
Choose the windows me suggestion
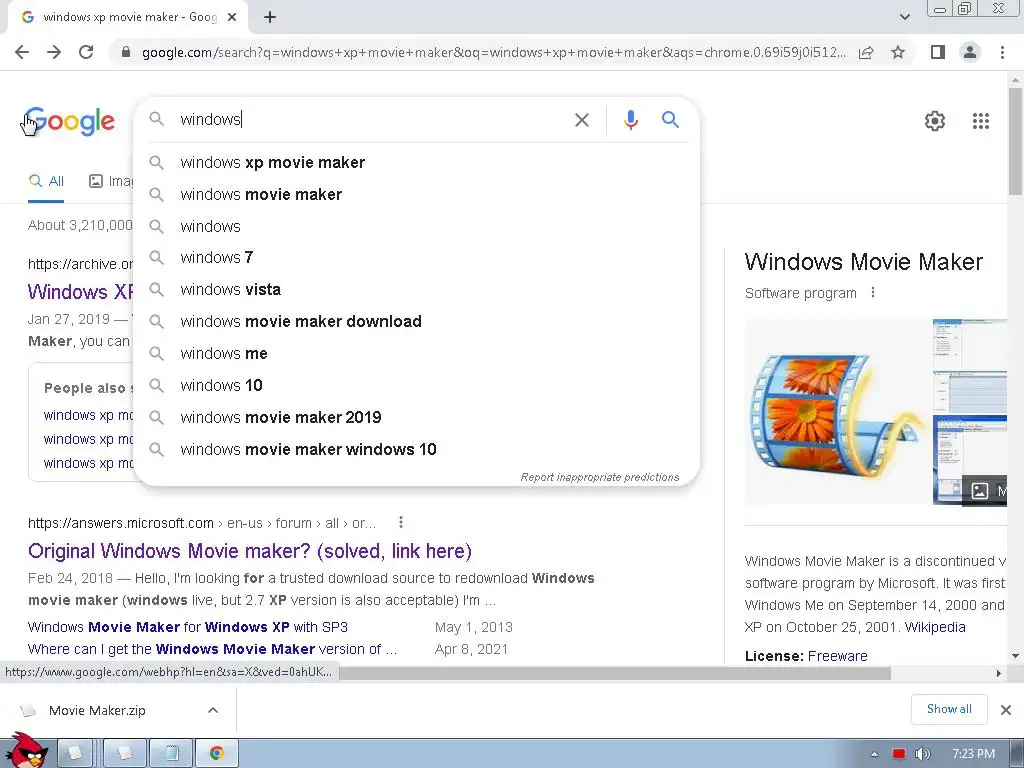tap(417, 354)
